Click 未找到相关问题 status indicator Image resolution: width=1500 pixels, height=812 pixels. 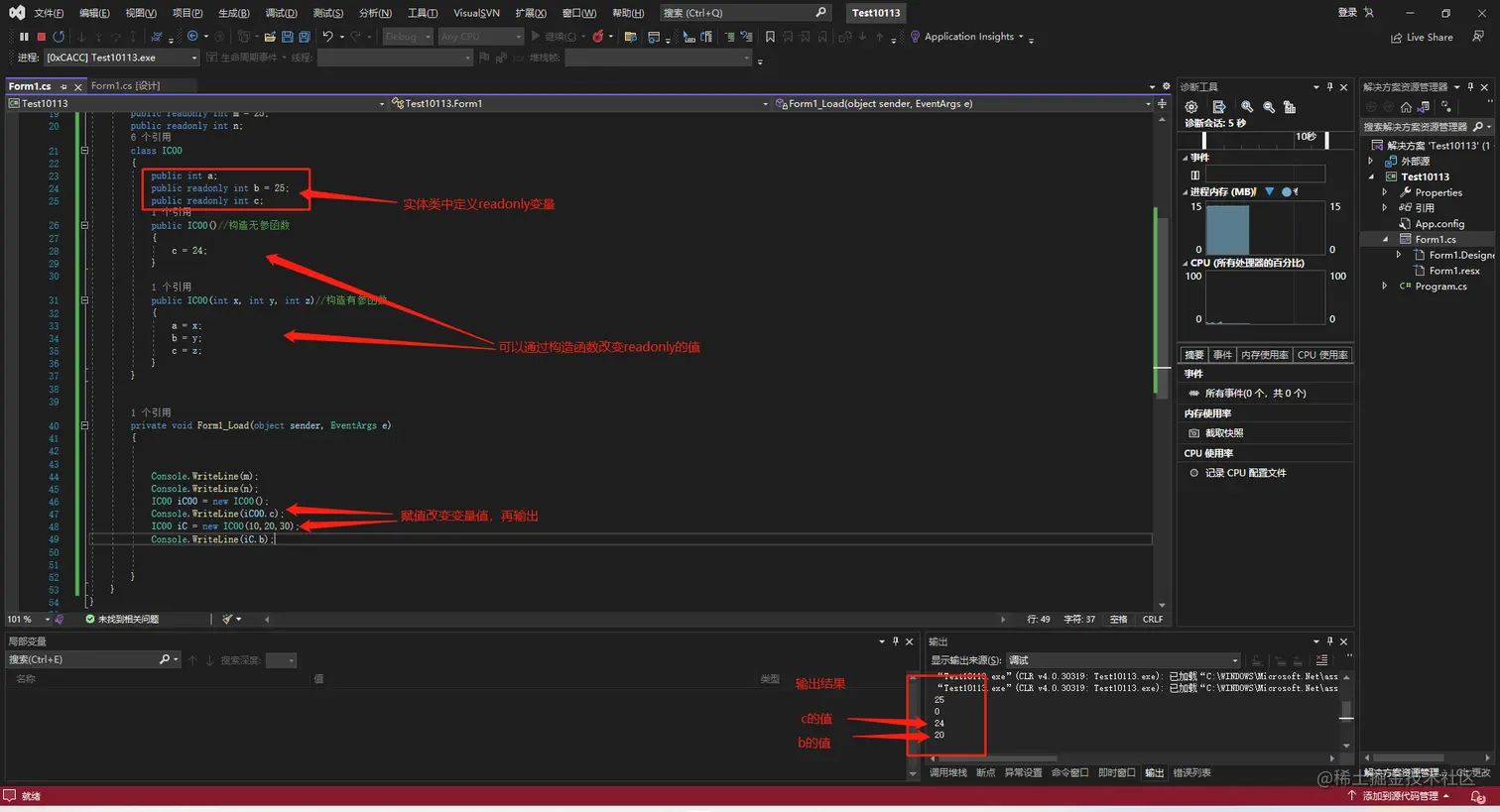point(122,619)
